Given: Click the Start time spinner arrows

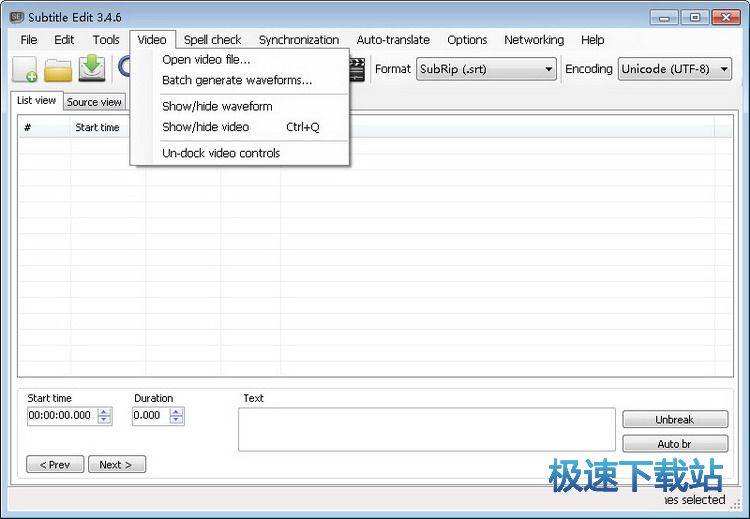Looking at the screenshot, I should (104, 415).
